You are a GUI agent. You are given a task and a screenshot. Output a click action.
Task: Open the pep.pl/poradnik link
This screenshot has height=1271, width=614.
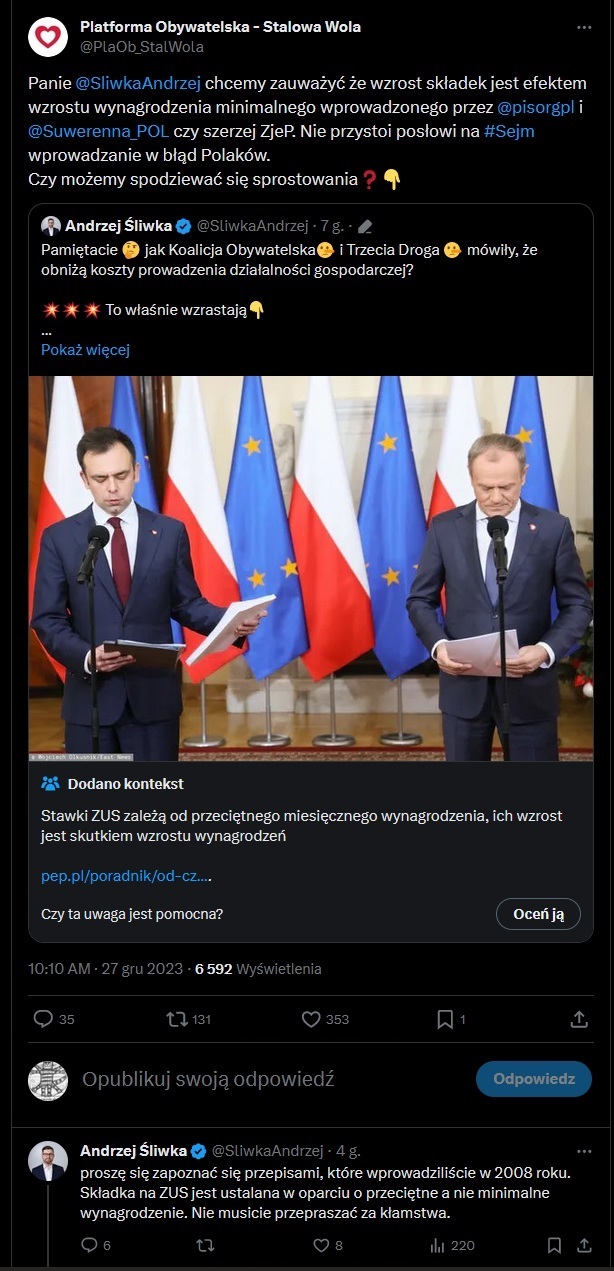coord(126,876)
